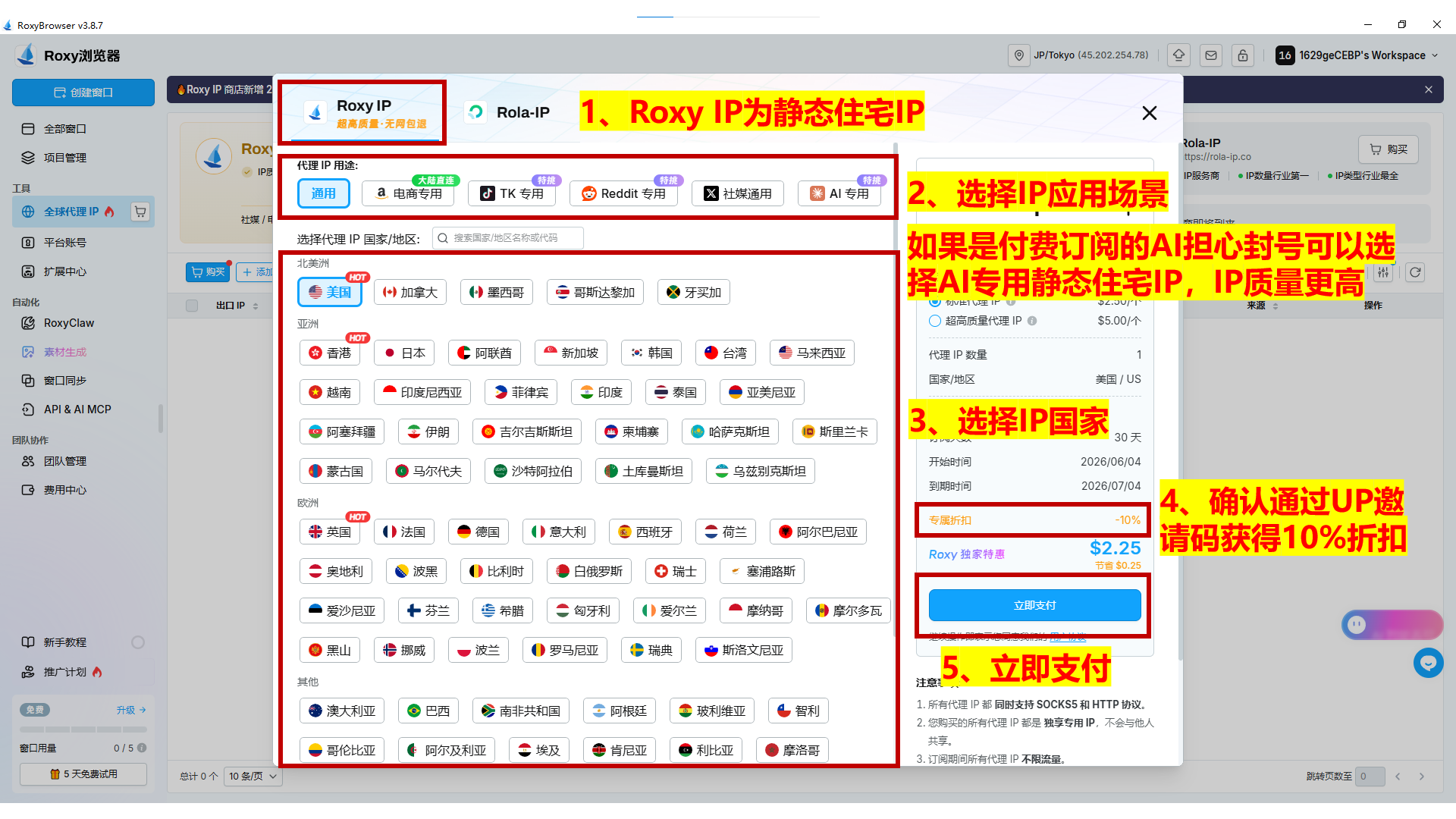Choose 英国 as proxy country

(x=330, y=532)
